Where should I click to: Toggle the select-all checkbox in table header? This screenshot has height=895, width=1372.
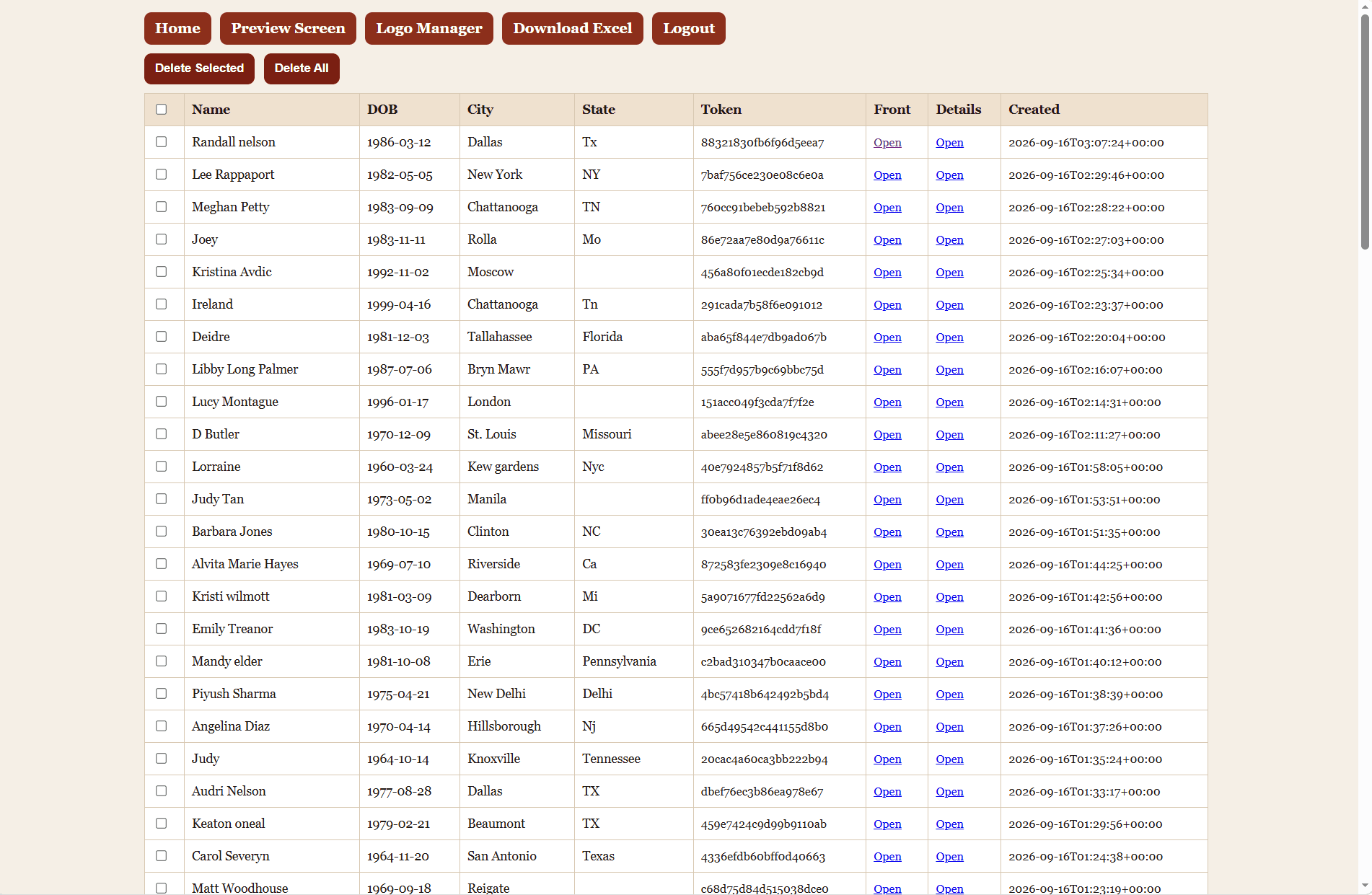point(162,110)
